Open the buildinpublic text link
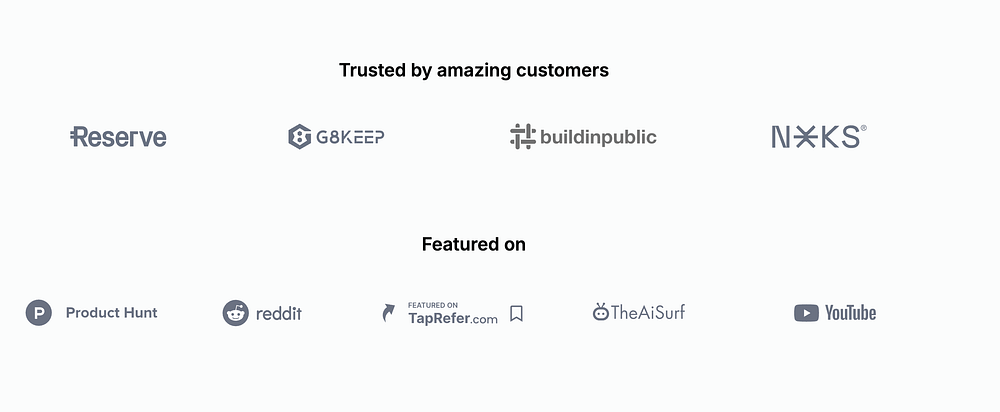 click(598, 137)
